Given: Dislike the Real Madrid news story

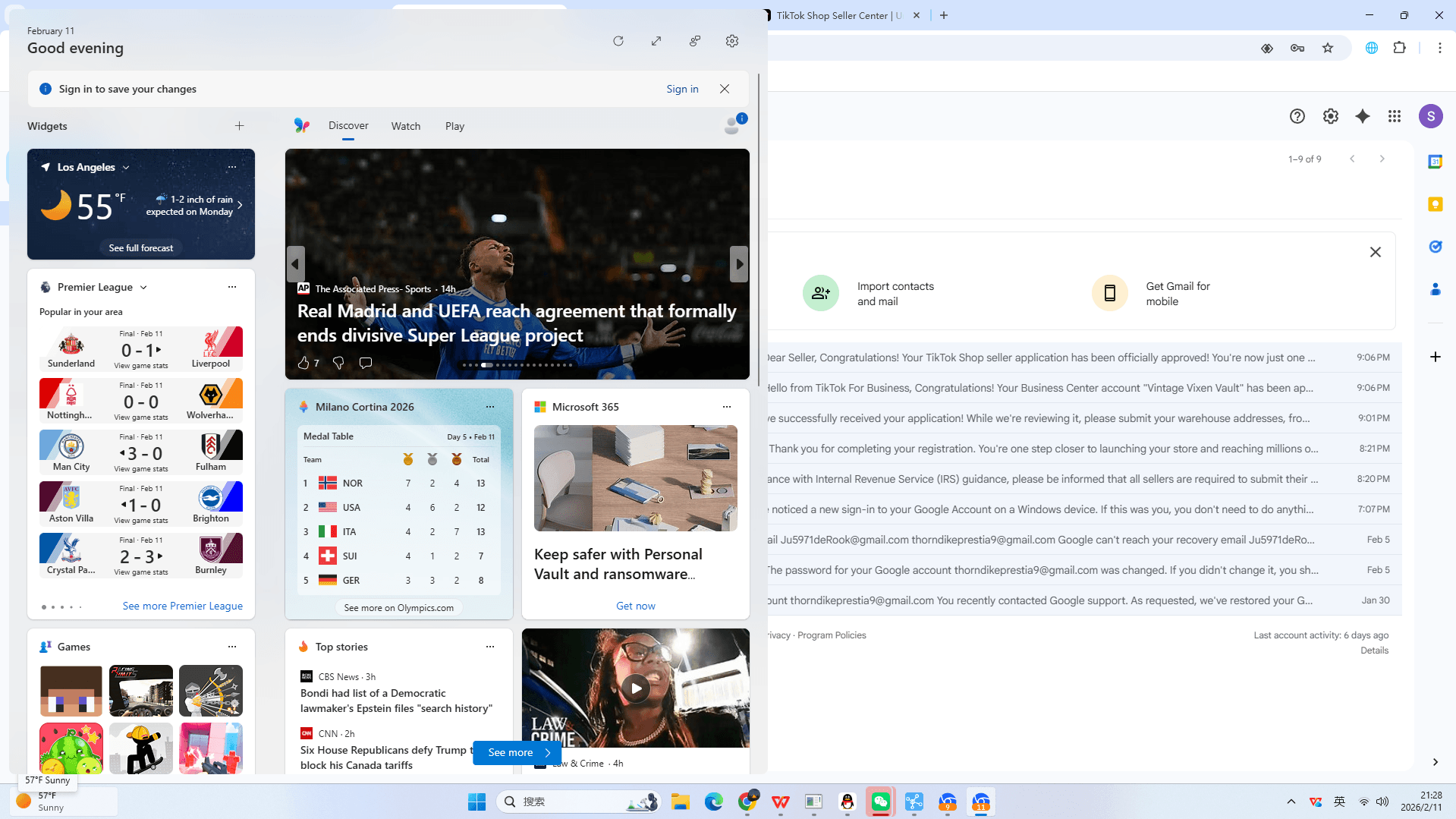Looking at the screenshot, I should coord(338,363).
